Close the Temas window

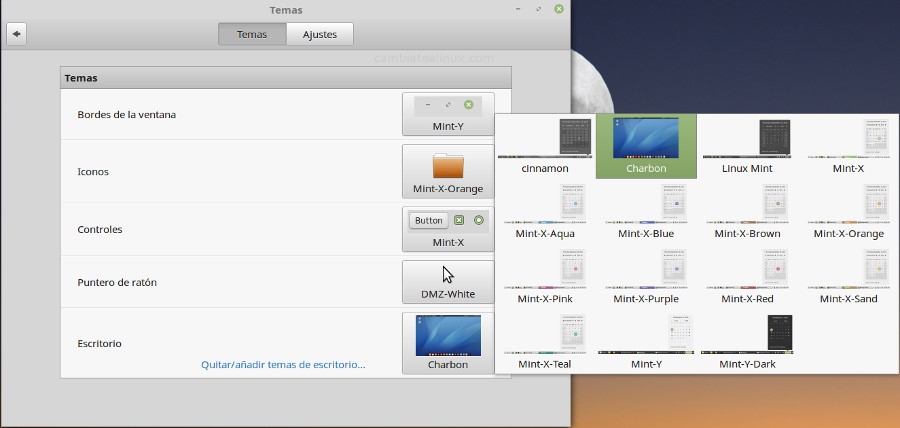pyautogui.click(x=558, y=9)
